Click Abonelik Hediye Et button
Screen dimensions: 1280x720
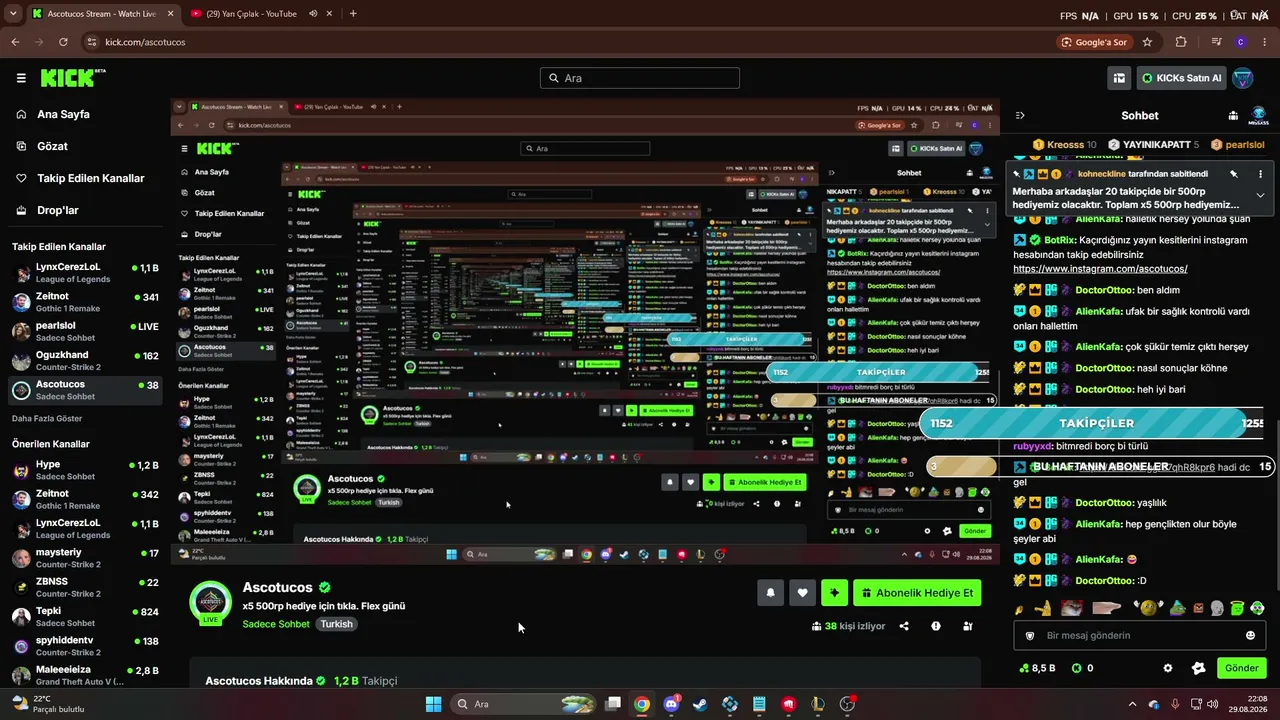point(917,593)
